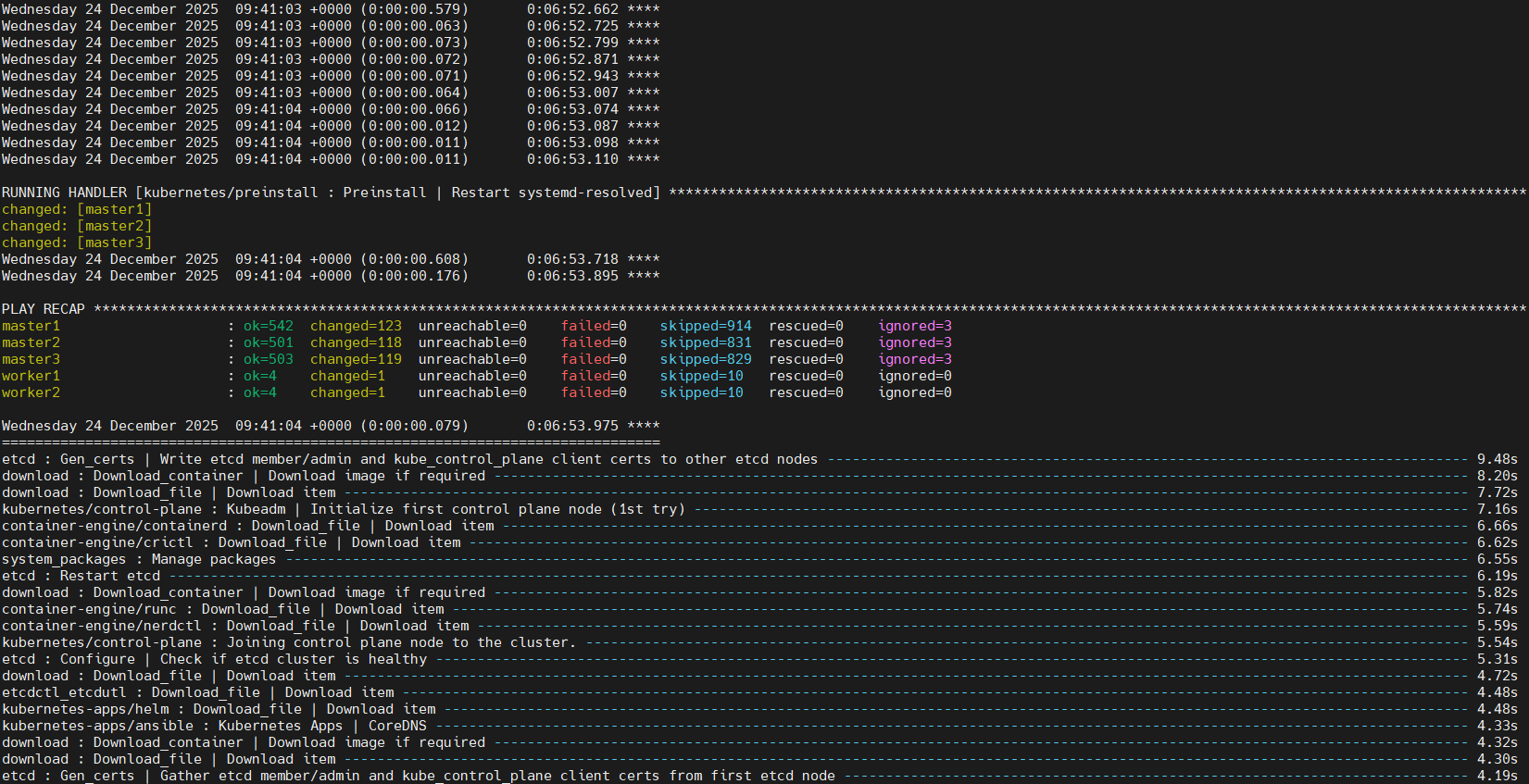Viewport: 1529px width, 784px height.
Task: Select the text "RUNNING HANDLER [kubernetes/preinstall : Preinstall | Restart systemd-resolved]"
Action: click(x=332, y=193)
